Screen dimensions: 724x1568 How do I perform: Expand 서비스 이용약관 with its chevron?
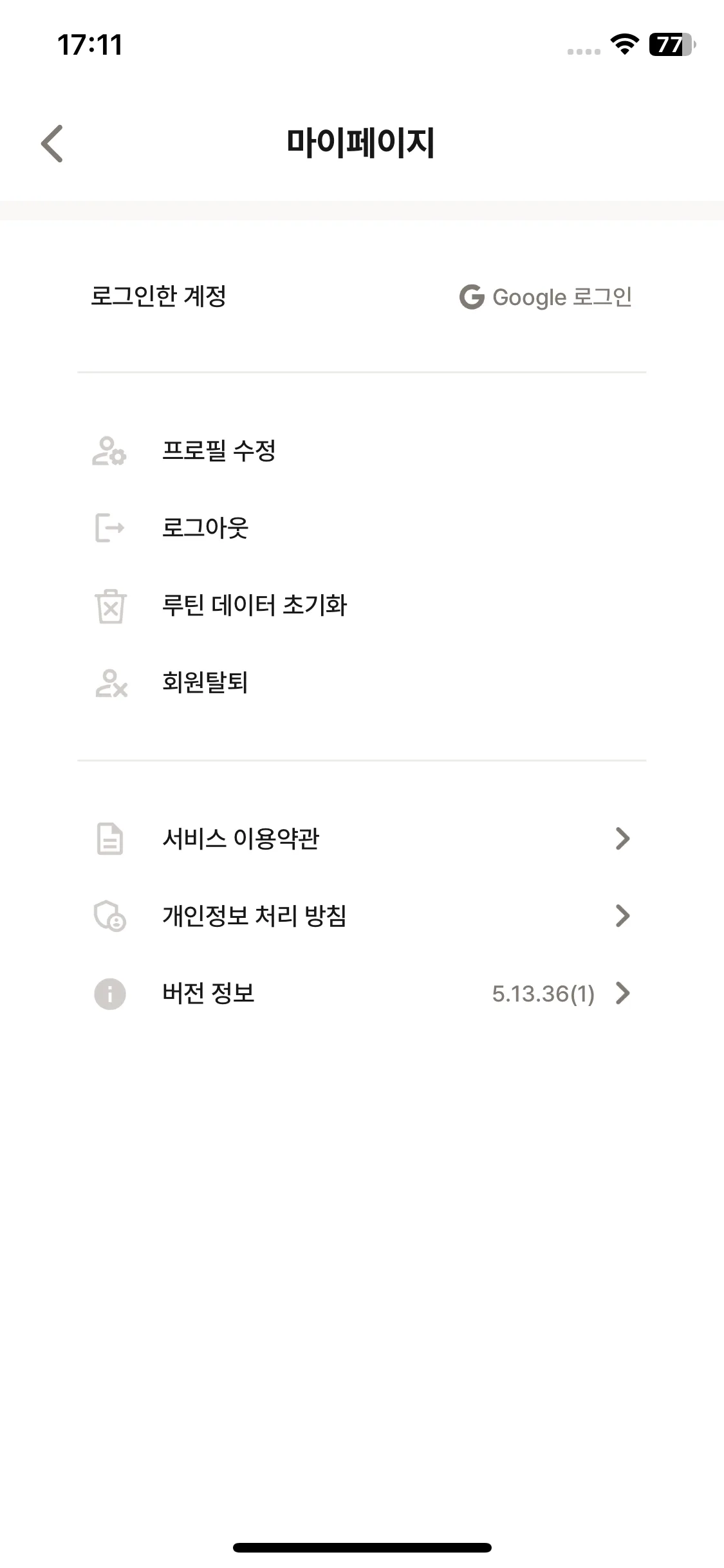pos(622,838)
